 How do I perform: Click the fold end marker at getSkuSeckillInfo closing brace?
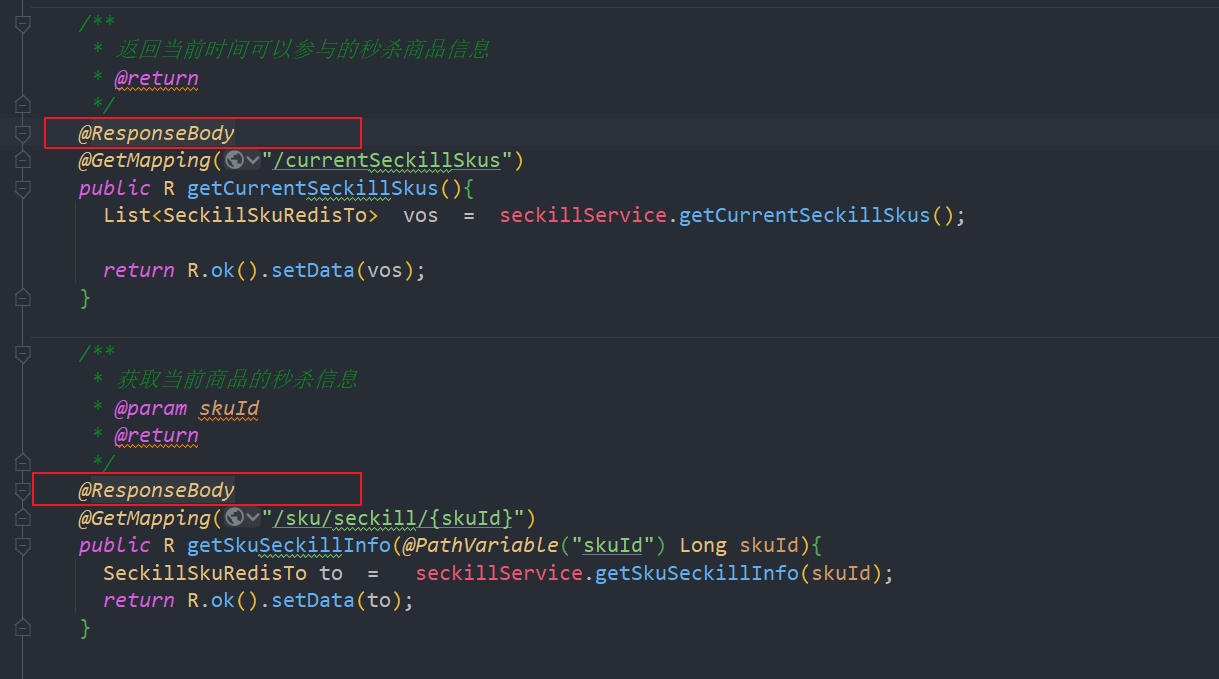[x=23, y=628]
